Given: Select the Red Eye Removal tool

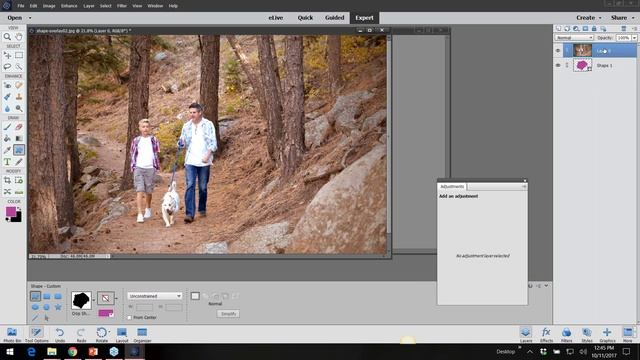Looking at the screenshot, I should pos(7,85).
